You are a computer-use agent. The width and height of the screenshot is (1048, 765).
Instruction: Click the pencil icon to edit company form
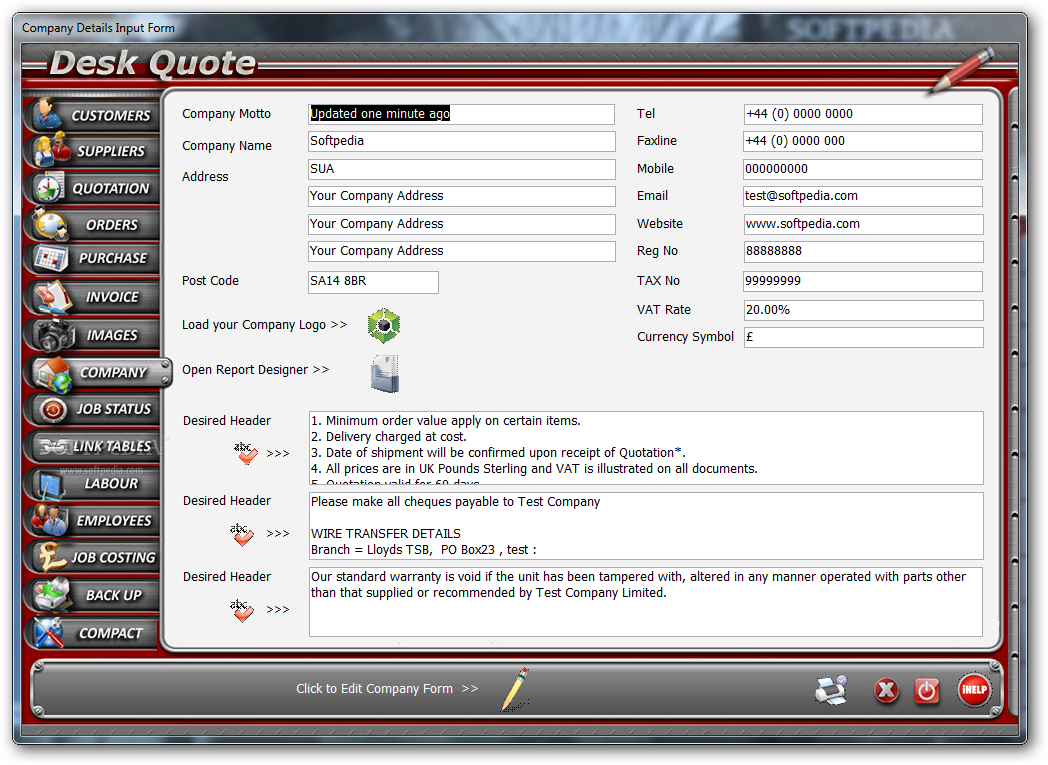515,689
